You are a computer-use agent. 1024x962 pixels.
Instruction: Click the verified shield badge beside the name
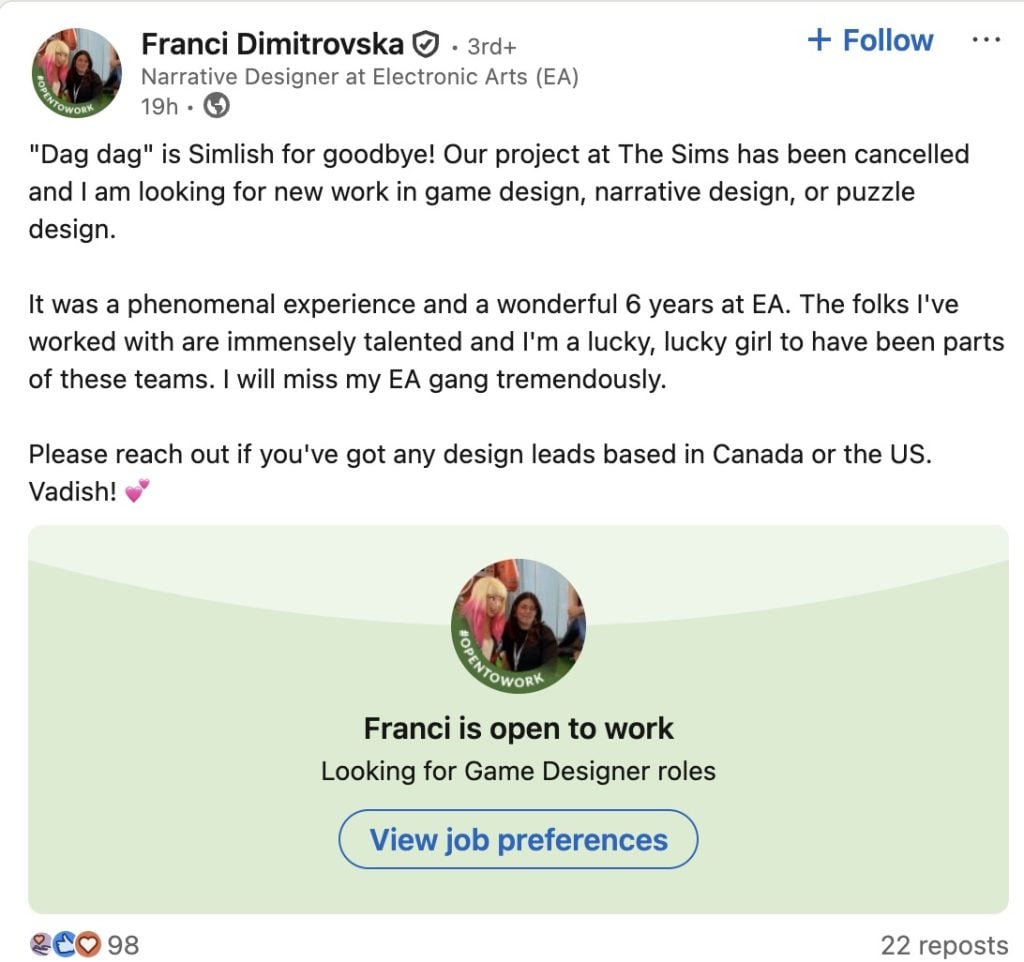[x=426, y=44]
